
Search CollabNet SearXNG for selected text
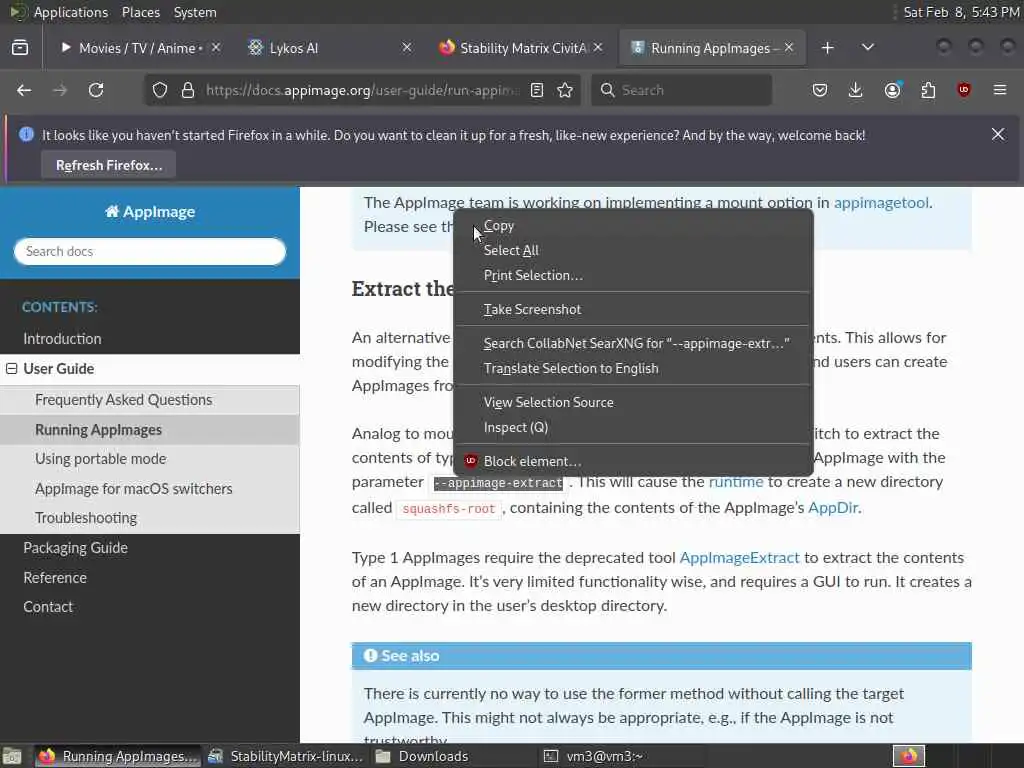(633, 344)
